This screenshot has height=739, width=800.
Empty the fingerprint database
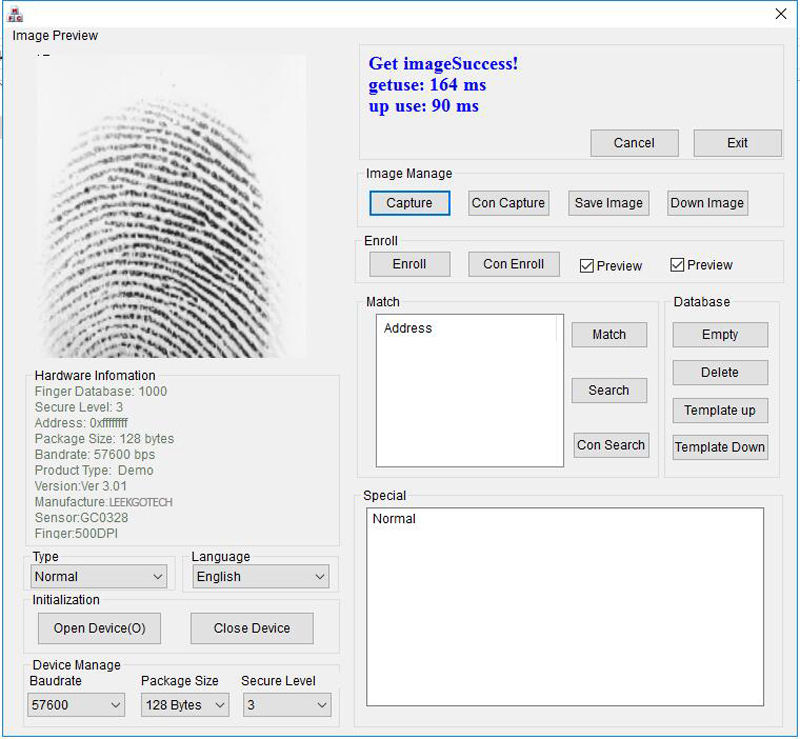point(720,335)
